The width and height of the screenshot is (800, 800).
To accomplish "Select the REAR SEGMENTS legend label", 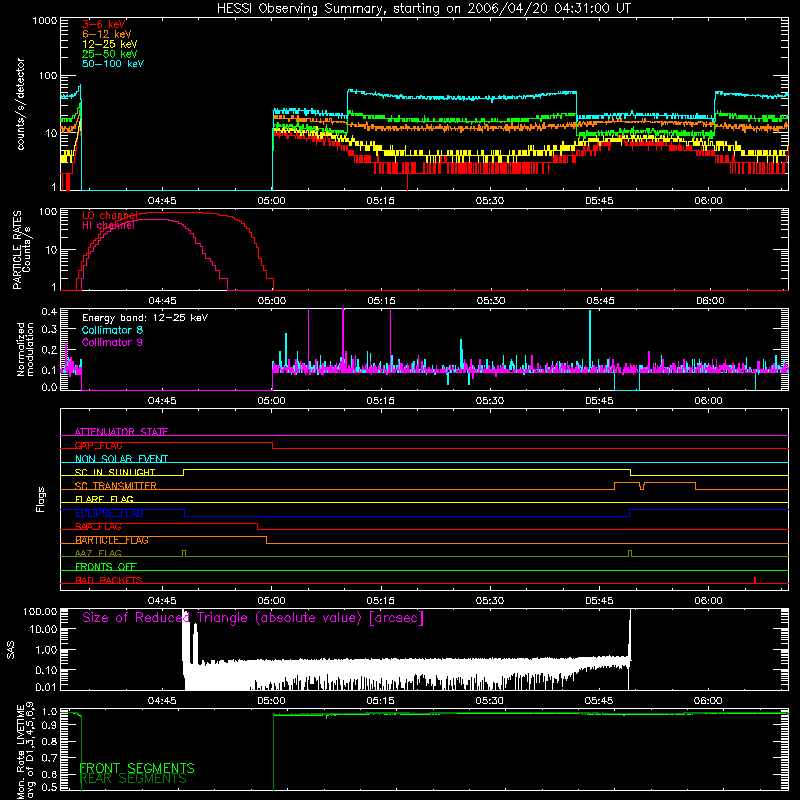I will [x=133, y=779].
